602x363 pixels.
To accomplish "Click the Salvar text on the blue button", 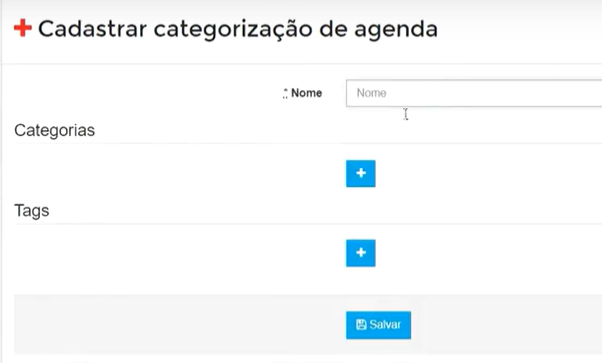I will click(385, 325).
